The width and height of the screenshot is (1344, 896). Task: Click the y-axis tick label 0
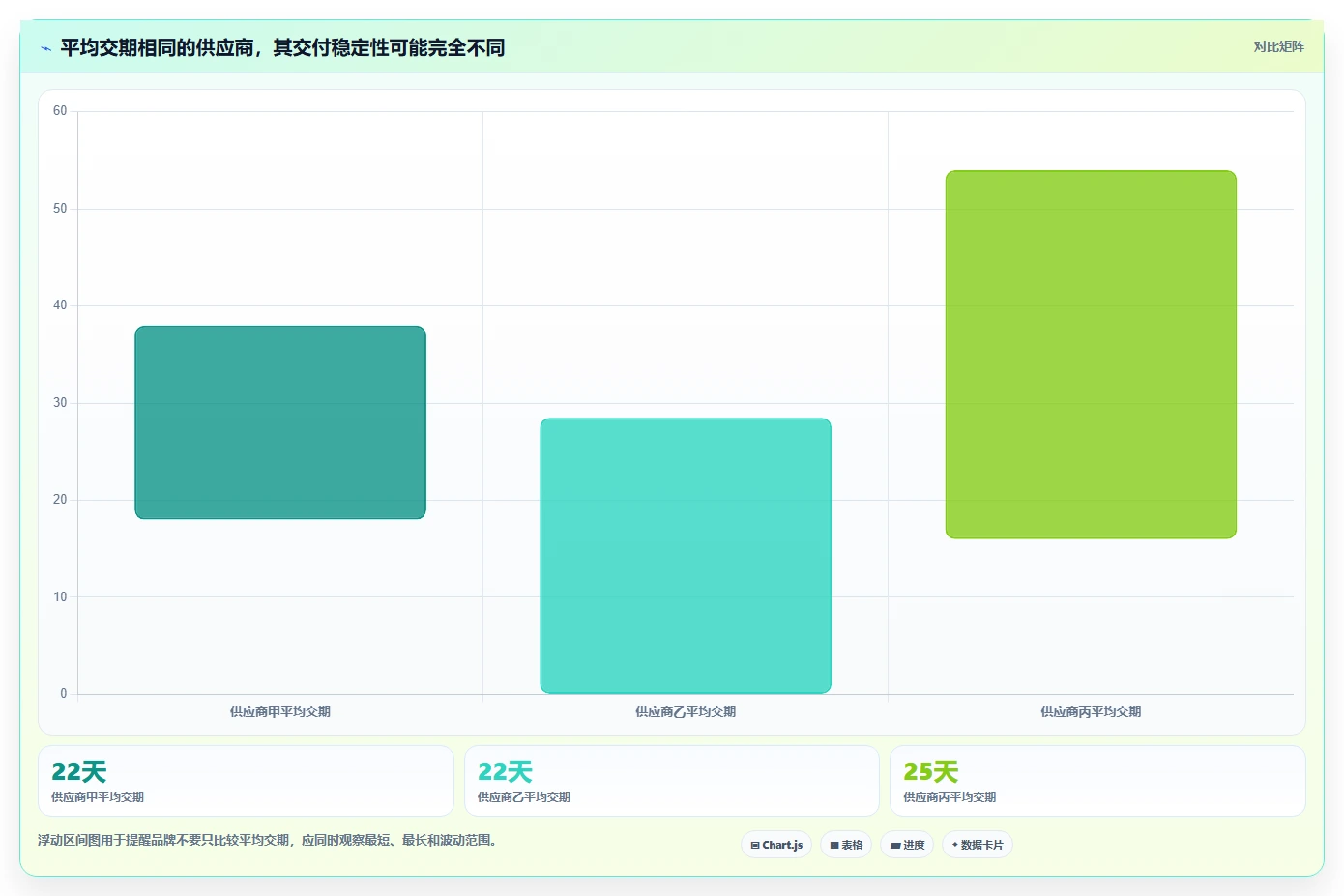[x=64, y=694]
